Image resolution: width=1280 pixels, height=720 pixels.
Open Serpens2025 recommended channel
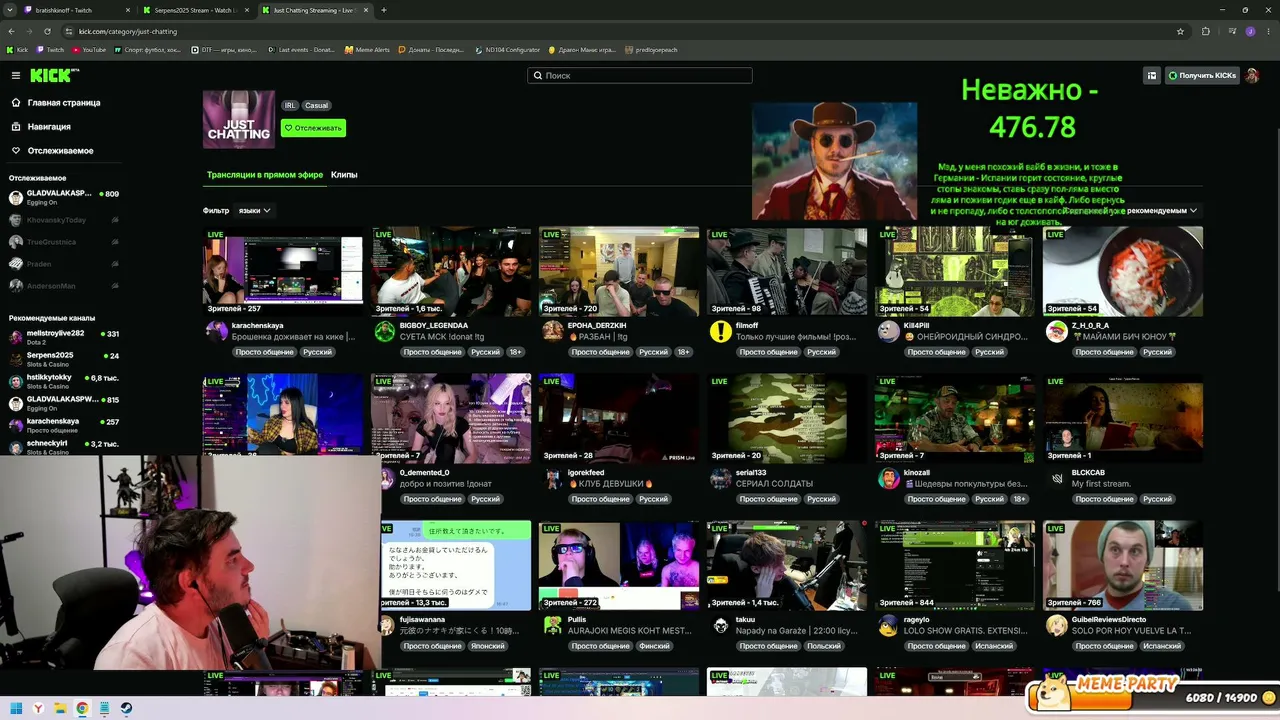[63, 359]
